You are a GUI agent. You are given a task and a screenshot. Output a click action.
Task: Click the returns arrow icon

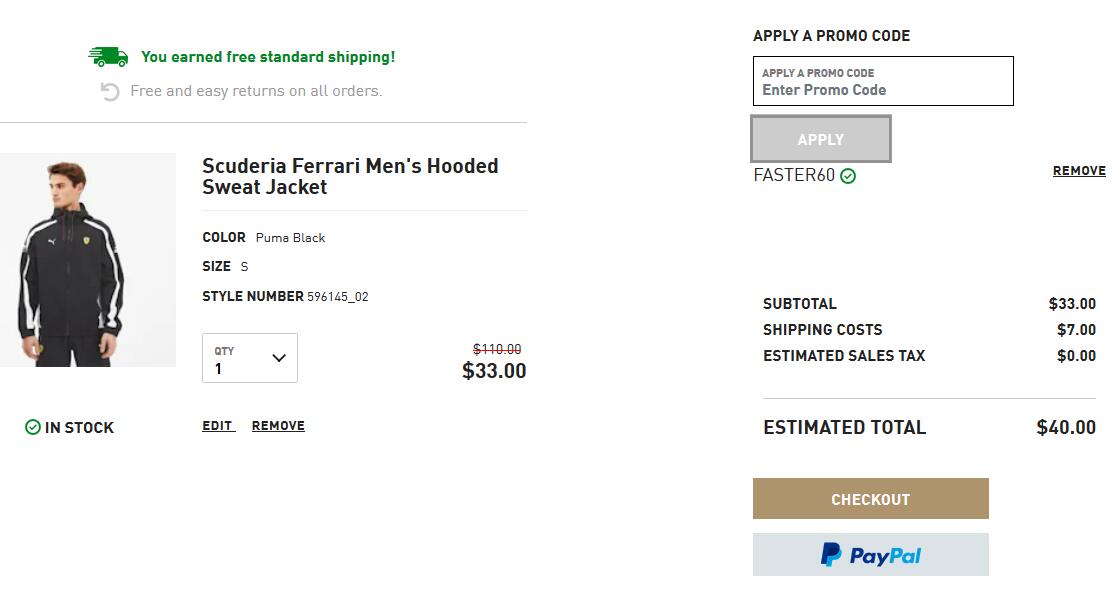click(x=110, y=92)
